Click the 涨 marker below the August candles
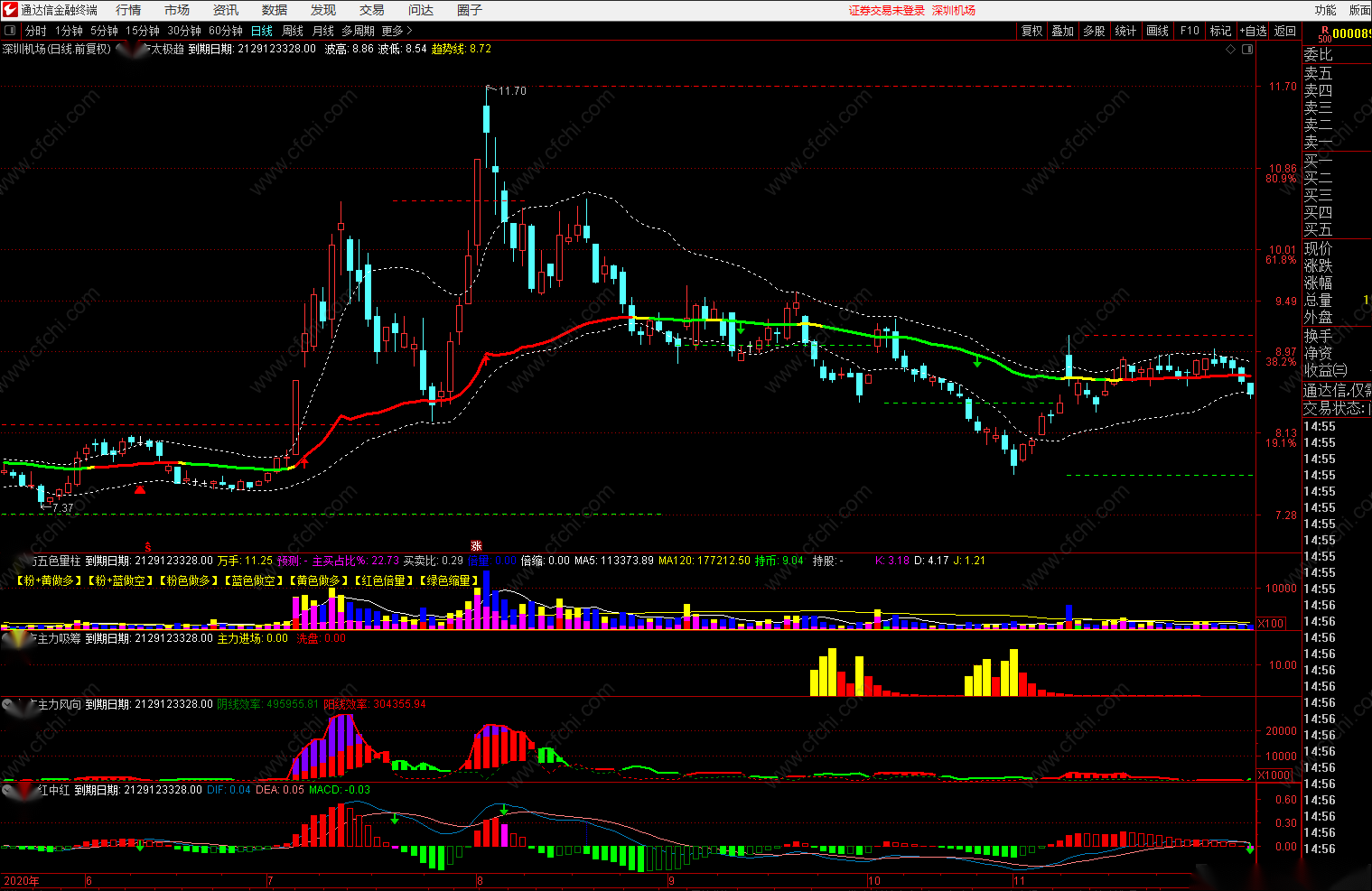 click(x=476, y=546)
